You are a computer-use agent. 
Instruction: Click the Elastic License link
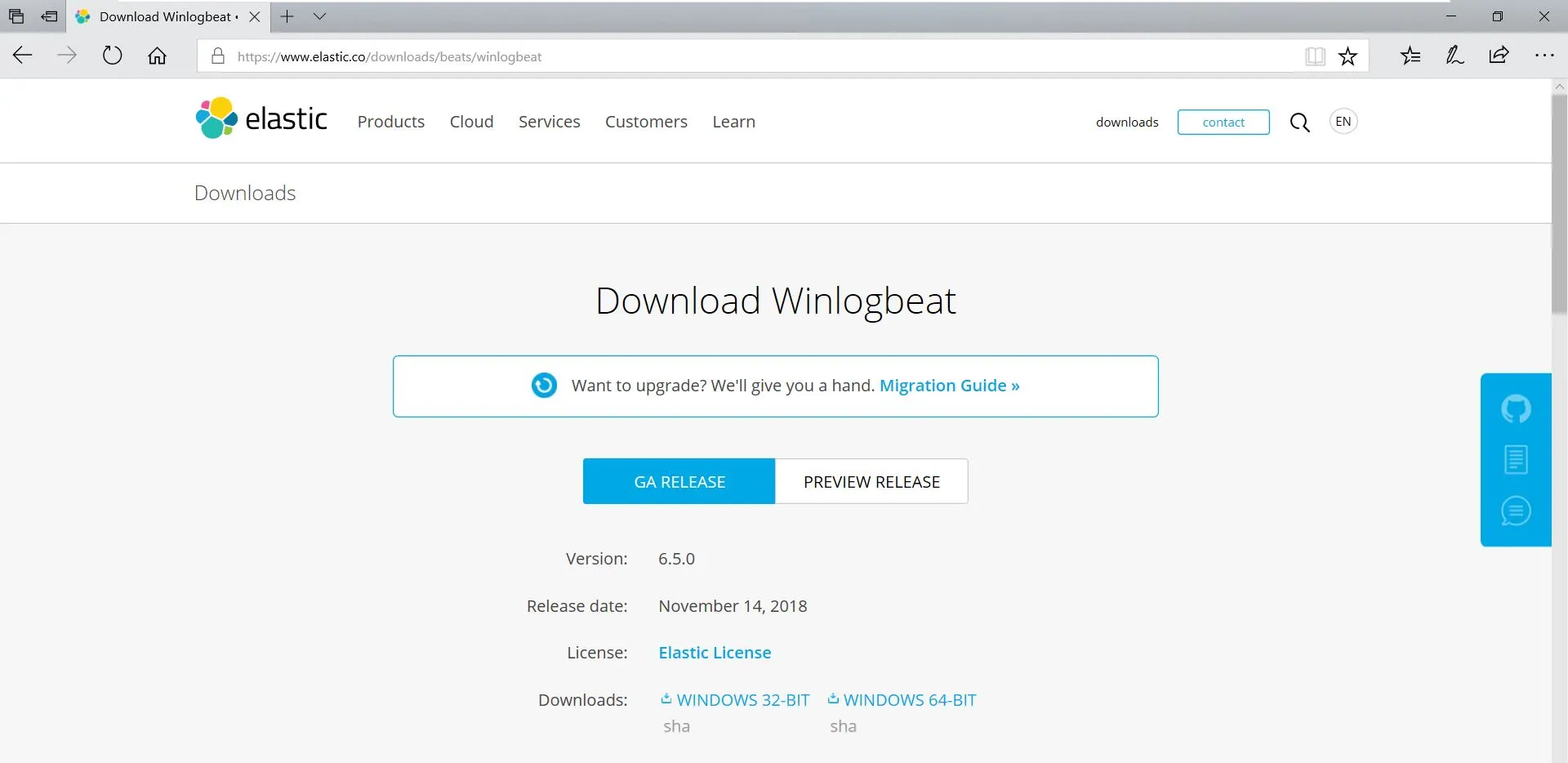715,652
